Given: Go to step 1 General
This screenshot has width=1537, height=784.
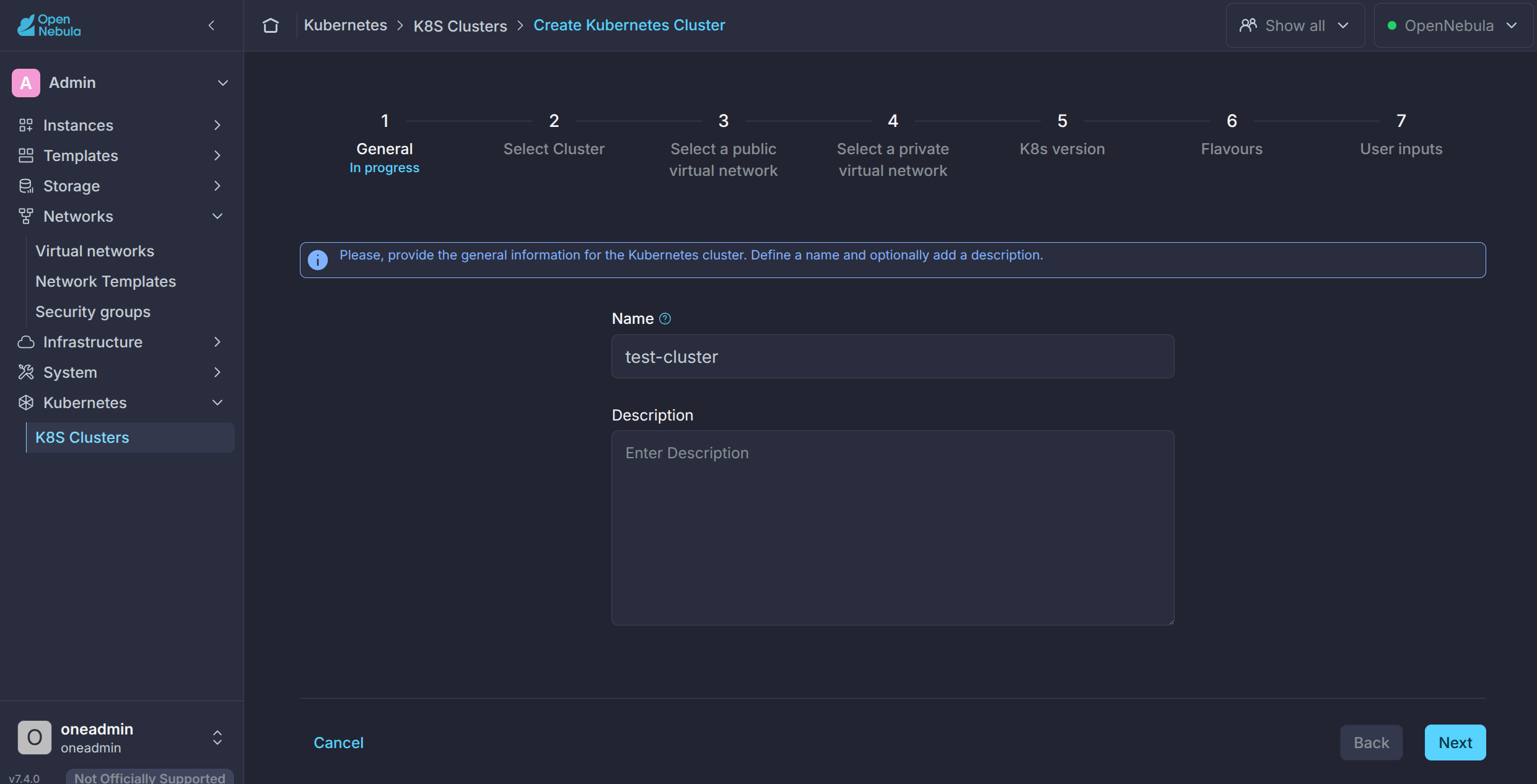Looking at the screenshot, I should pyautogui.click(x=385, y=144).
